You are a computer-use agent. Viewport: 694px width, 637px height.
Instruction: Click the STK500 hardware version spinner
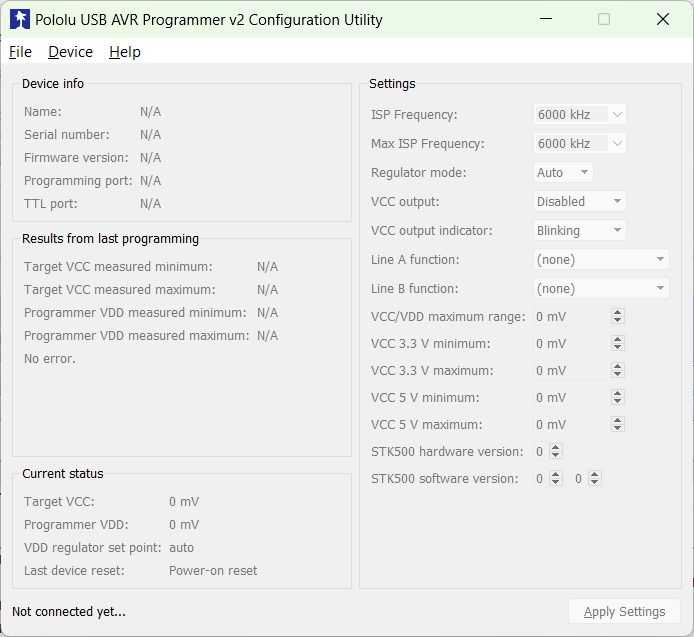click(x=556, y=452)
